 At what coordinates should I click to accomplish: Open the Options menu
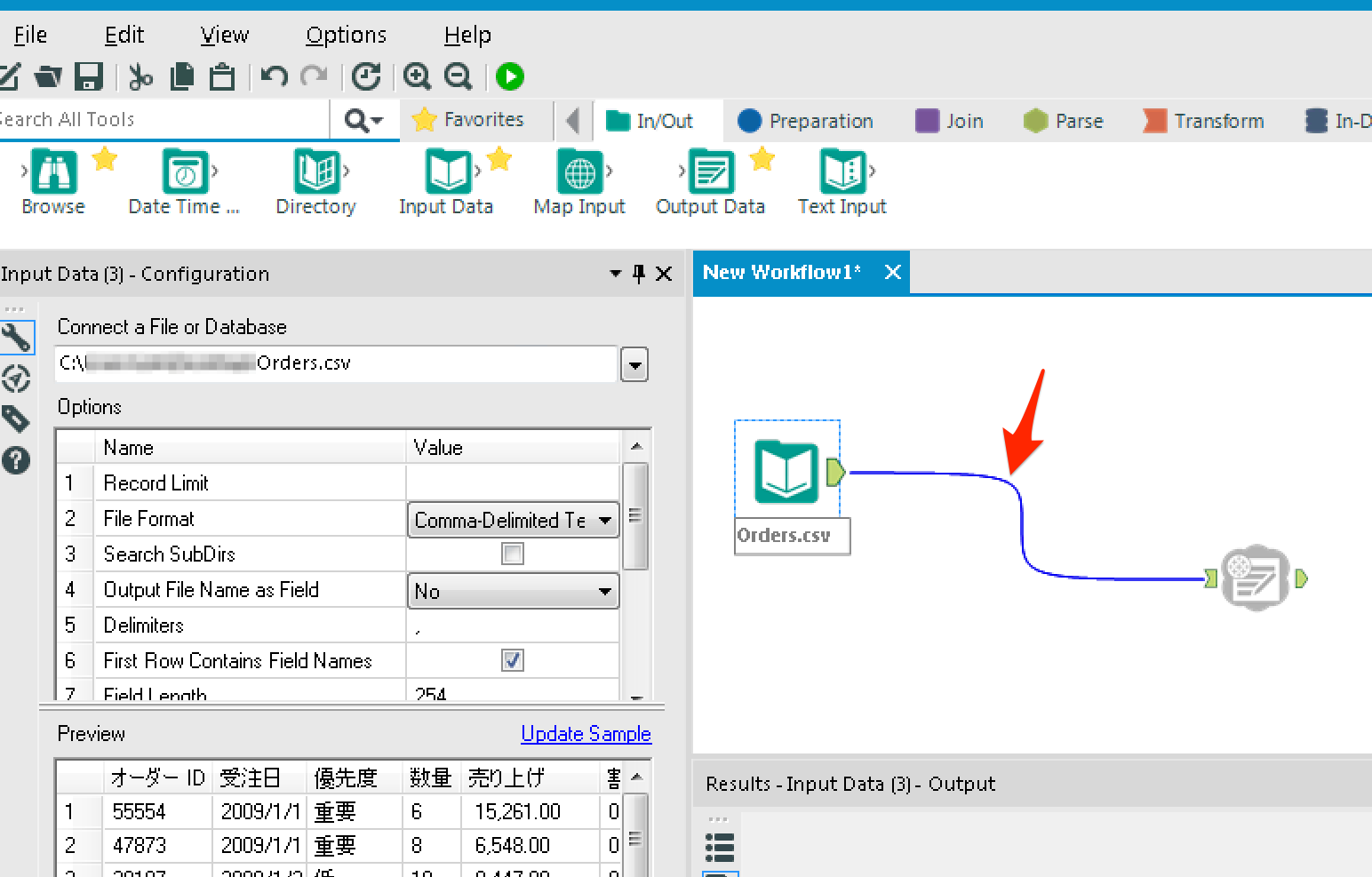point(346,36)
